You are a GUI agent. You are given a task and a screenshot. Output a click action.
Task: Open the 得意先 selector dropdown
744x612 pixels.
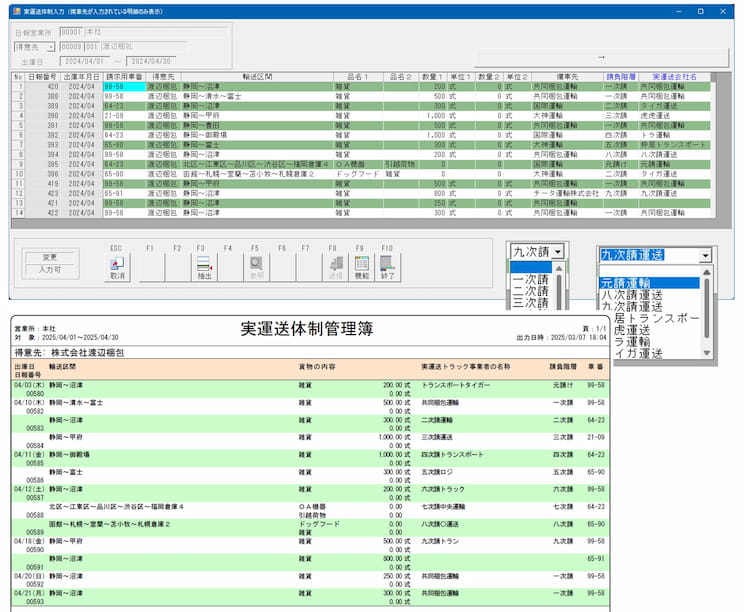pos(50,47)
